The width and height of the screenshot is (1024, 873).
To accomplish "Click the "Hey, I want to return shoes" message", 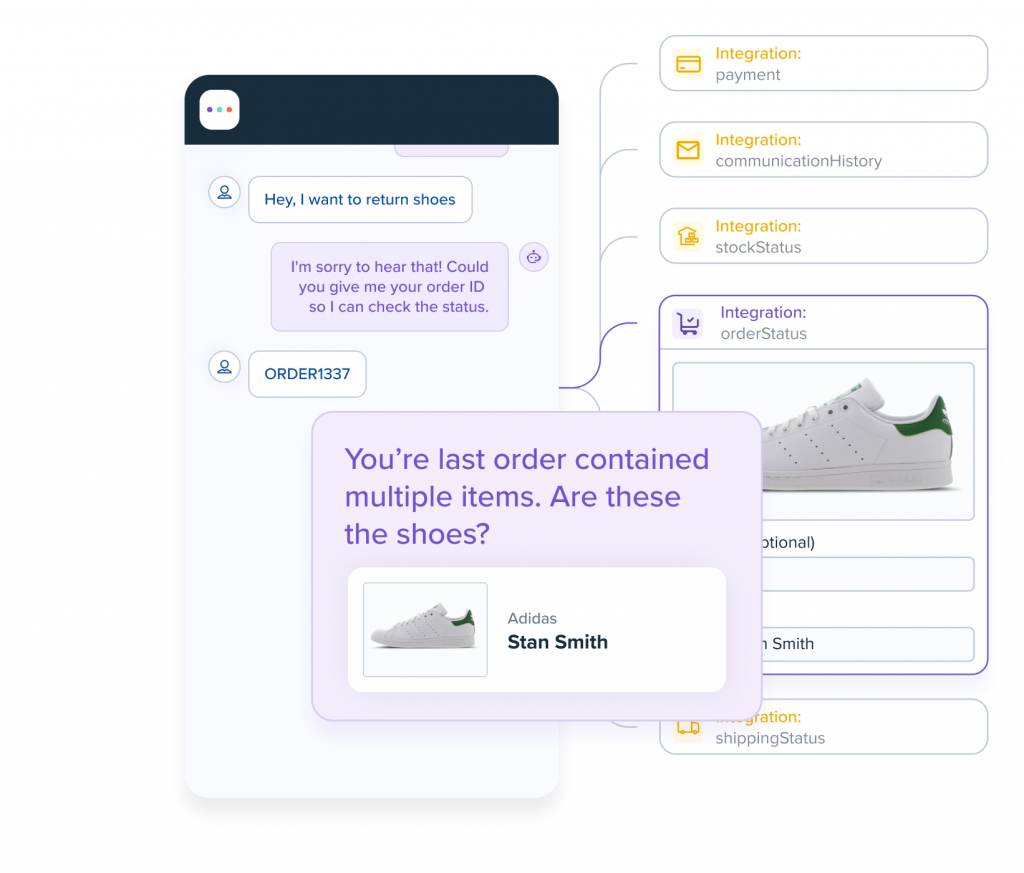I will pos(360,200).
